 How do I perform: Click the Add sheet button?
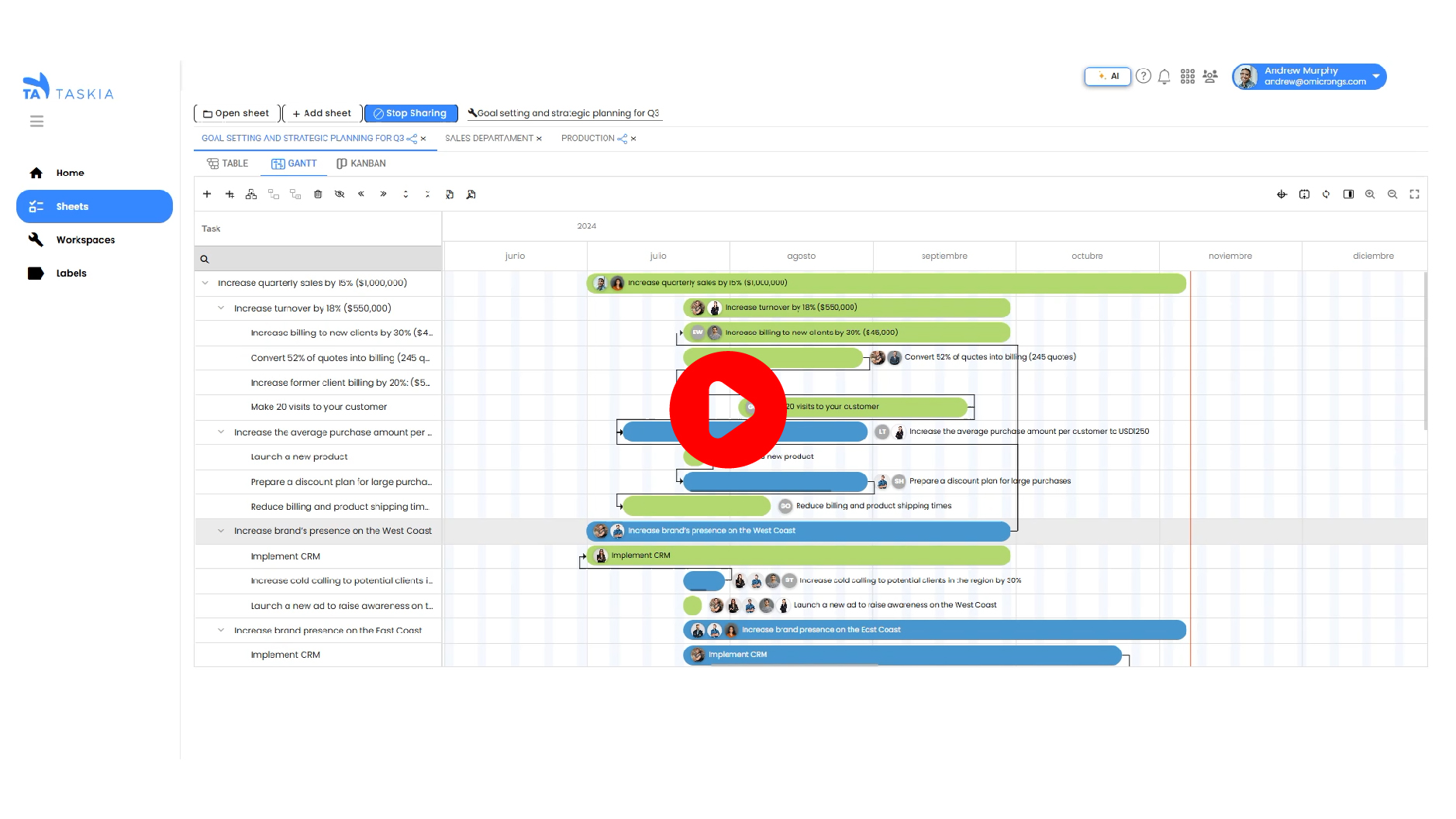pos(322,113)
